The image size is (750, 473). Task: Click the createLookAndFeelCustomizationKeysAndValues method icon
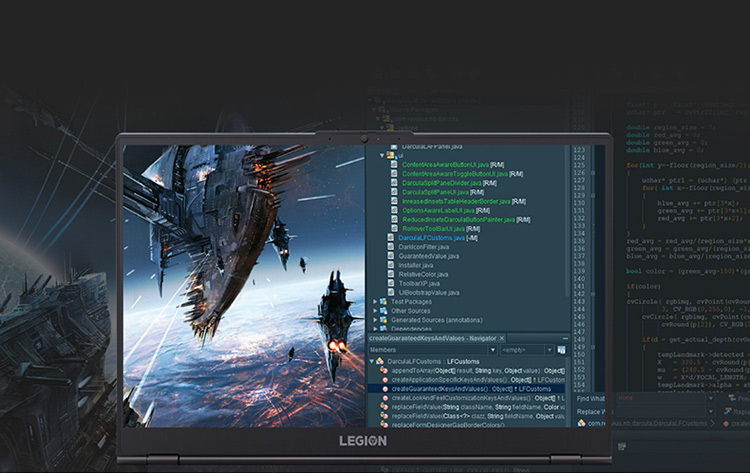click(385, 398)
